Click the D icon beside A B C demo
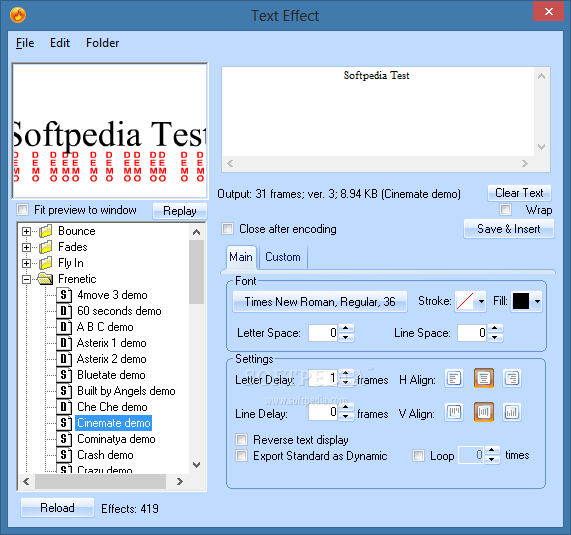Screen dimensions: 571x535 point(64,327)
